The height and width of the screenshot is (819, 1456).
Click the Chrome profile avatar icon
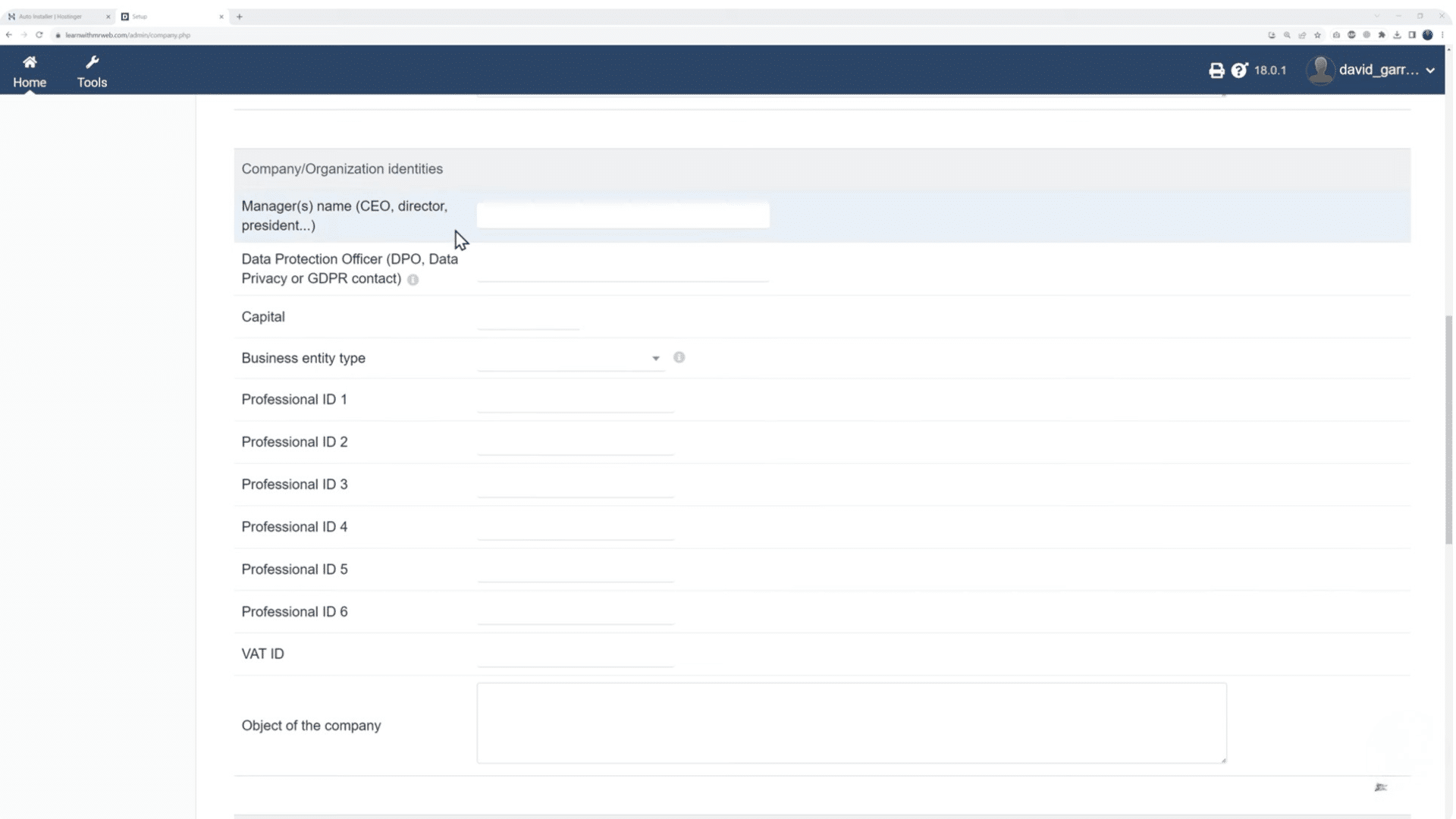1428,35
